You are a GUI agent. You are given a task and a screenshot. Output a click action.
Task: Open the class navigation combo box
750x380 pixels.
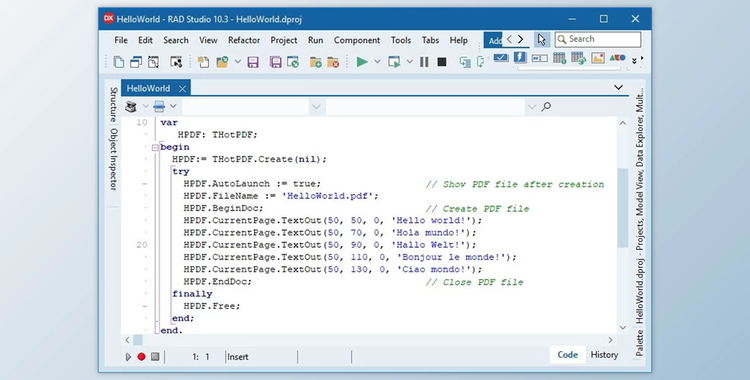coord(252,107)
